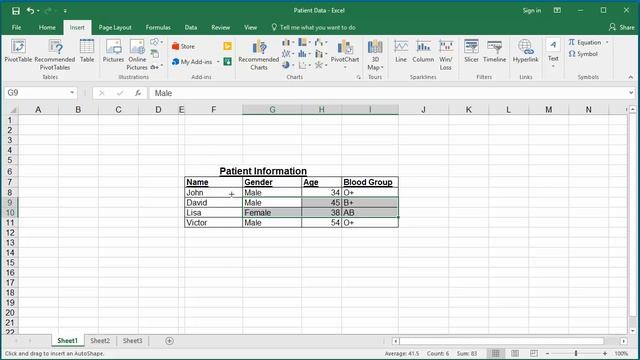Switch to Normal view

(x=496, y=353)
